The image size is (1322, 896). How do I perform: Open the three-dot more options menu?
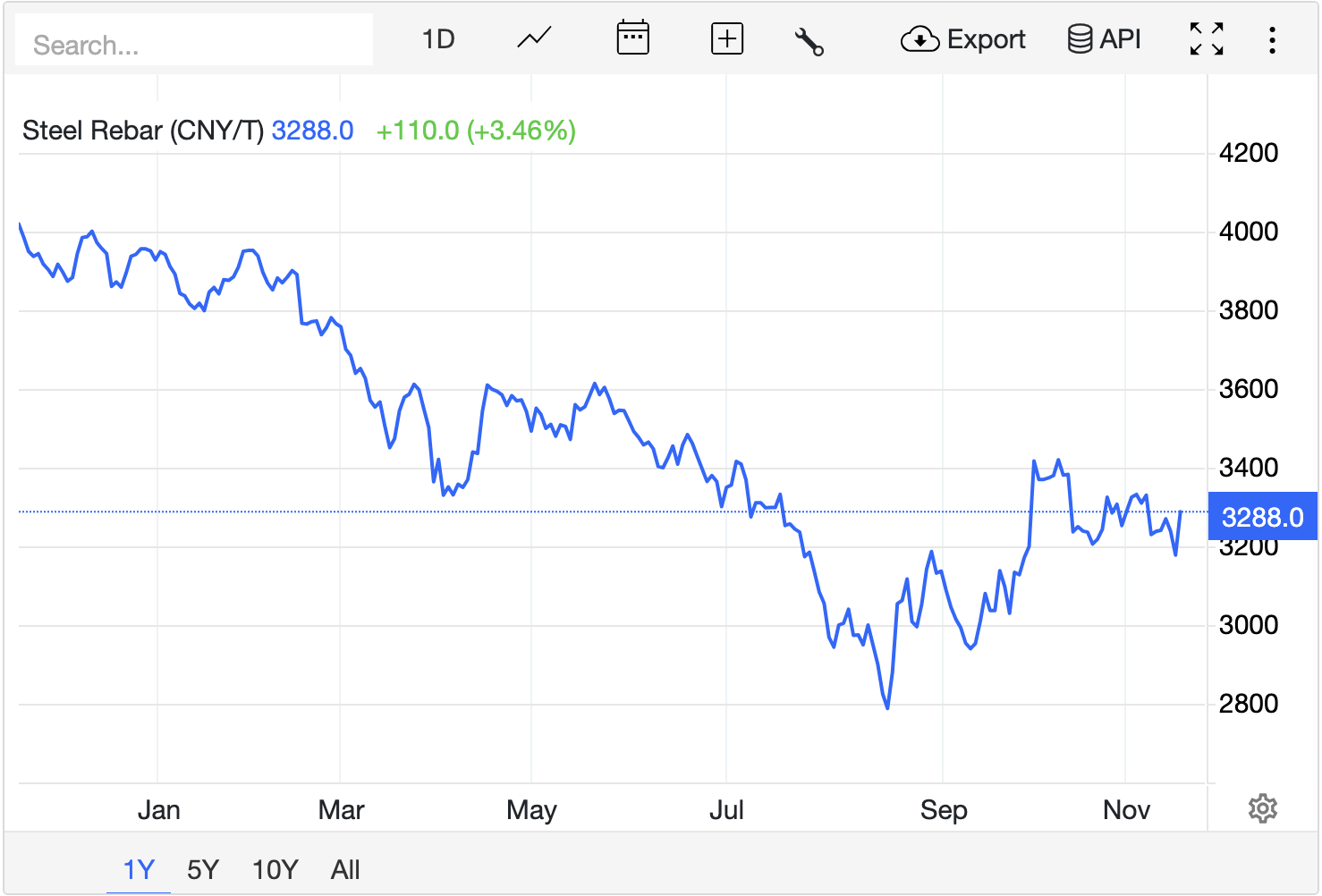click(x=1271, y=39)
